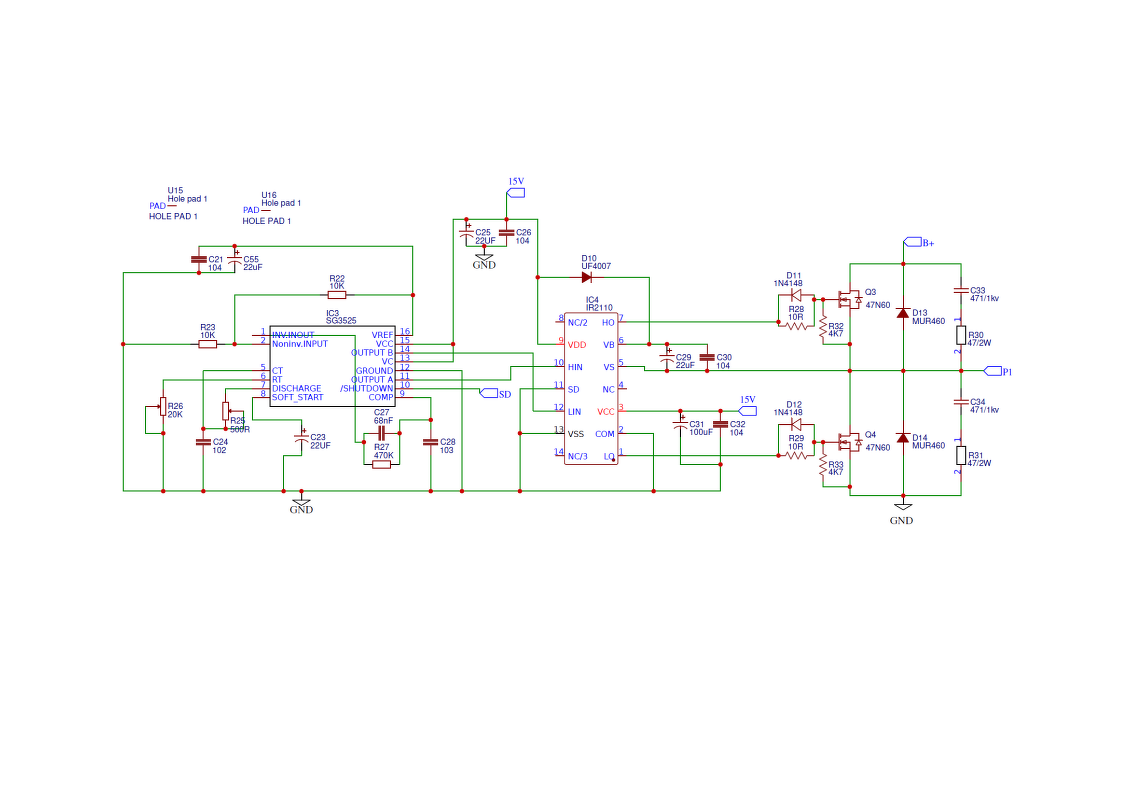The image size is (1122, 793).
Task: Select the C27 68nF capacitor symbol
Action: pos(381,433)
